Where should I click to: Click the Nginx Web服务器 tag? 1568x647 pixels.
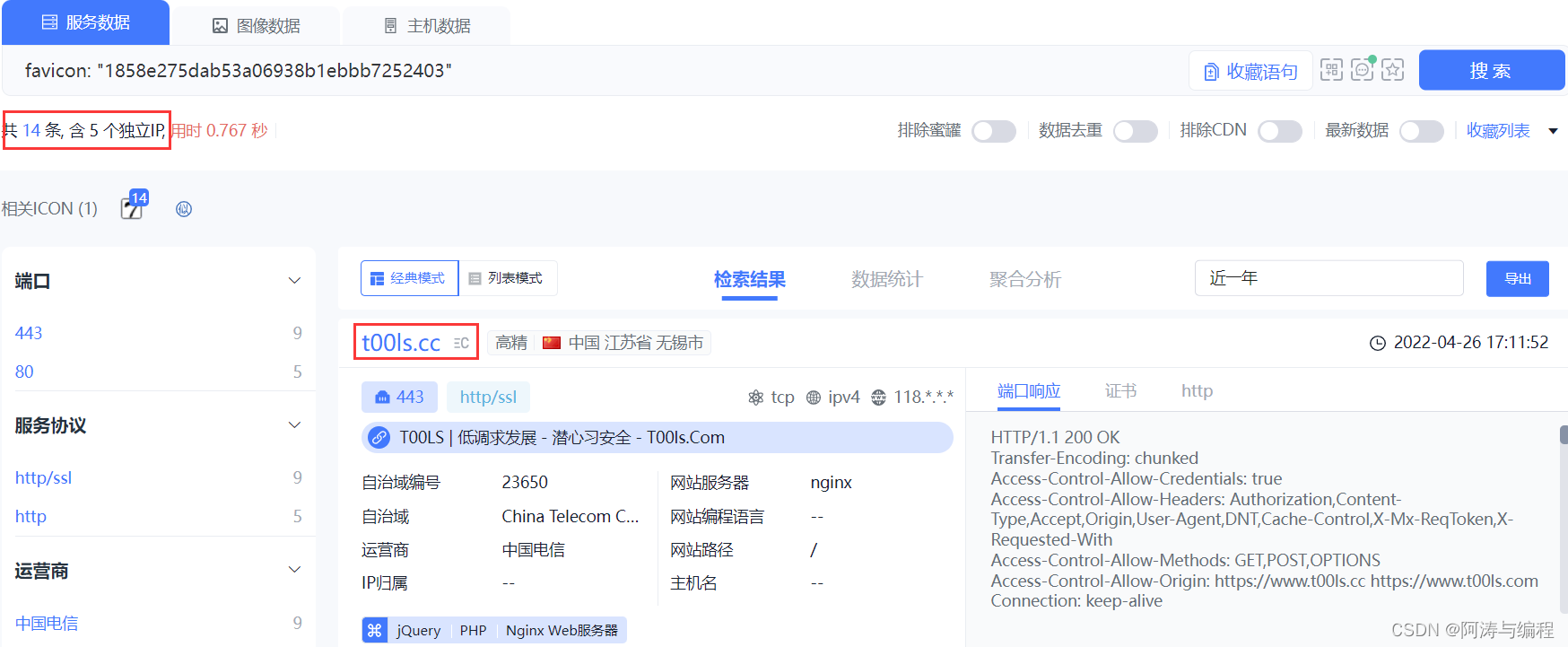562,631
